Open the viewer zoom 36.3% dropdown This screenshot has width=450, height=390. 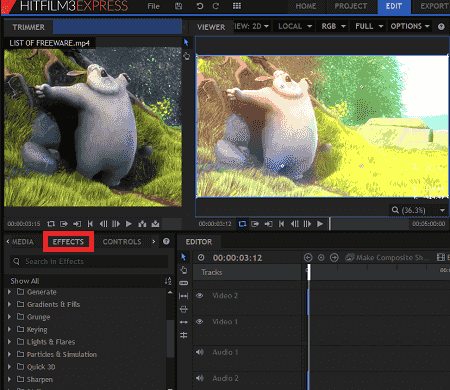pos(419,210)
